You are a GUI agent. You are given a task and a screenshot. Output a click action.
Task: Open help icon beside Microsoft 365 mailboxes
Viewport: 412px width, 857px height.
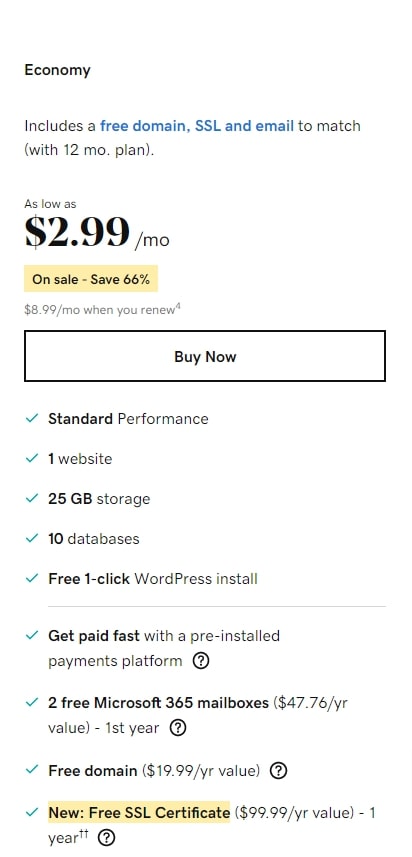pyautogui.click(x=178, y=728)
